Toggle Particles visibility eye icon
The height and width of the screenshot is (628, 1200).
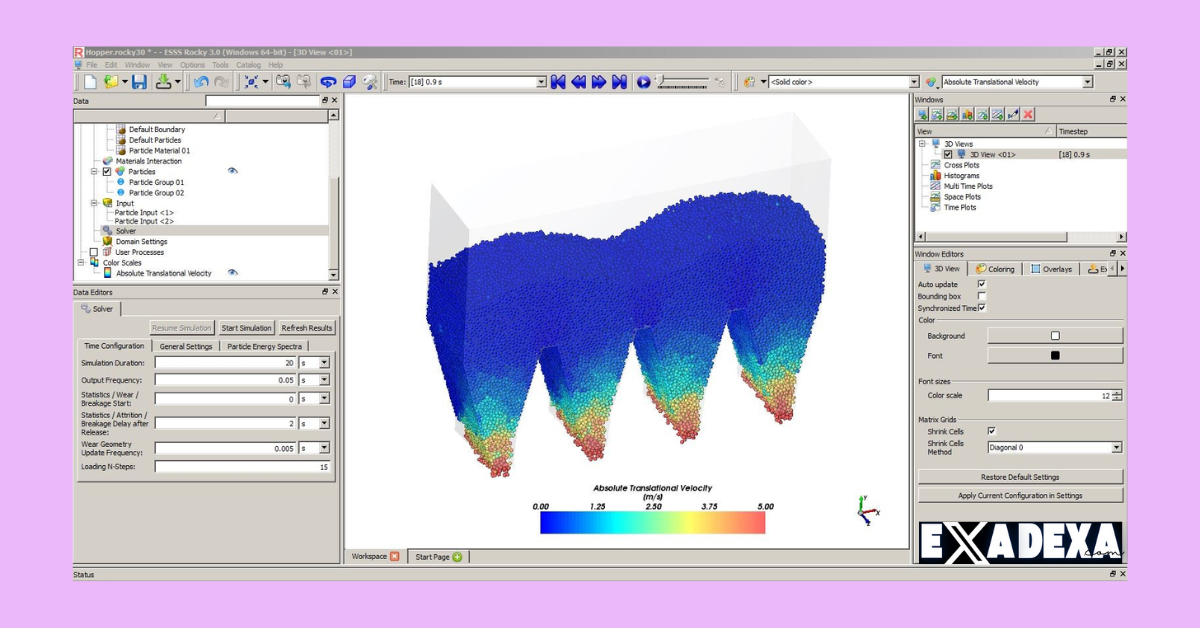(x=232, y=171)
